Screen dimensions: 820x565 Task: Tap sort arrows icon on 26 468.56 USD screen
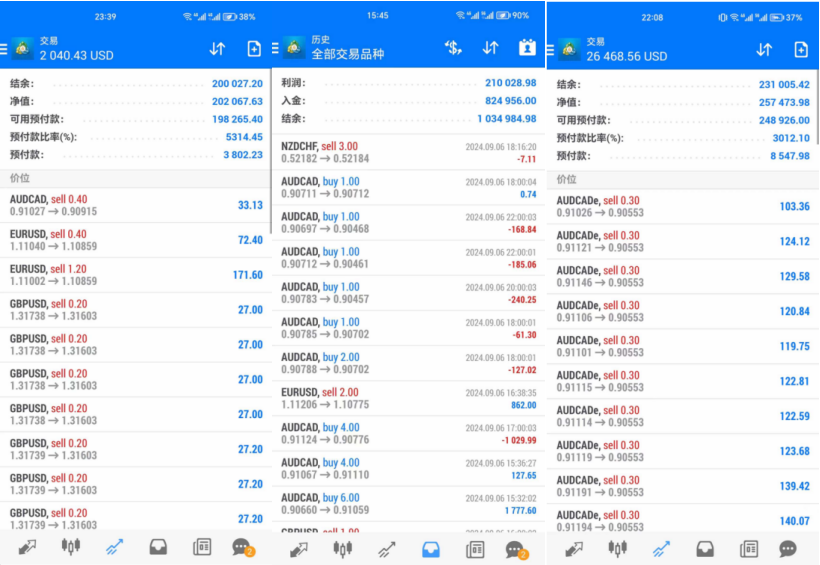coord(764,50)
